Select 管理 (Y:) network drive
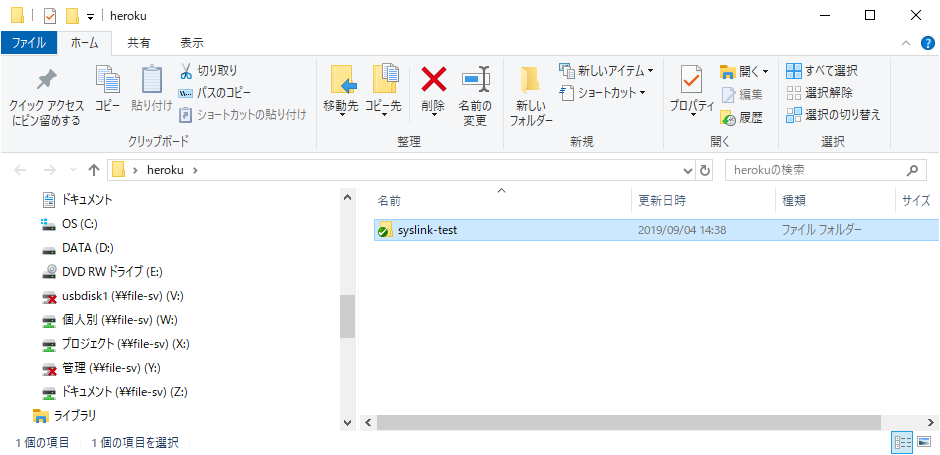This screenshot has height=455, width=940. [x=101, y=368]
